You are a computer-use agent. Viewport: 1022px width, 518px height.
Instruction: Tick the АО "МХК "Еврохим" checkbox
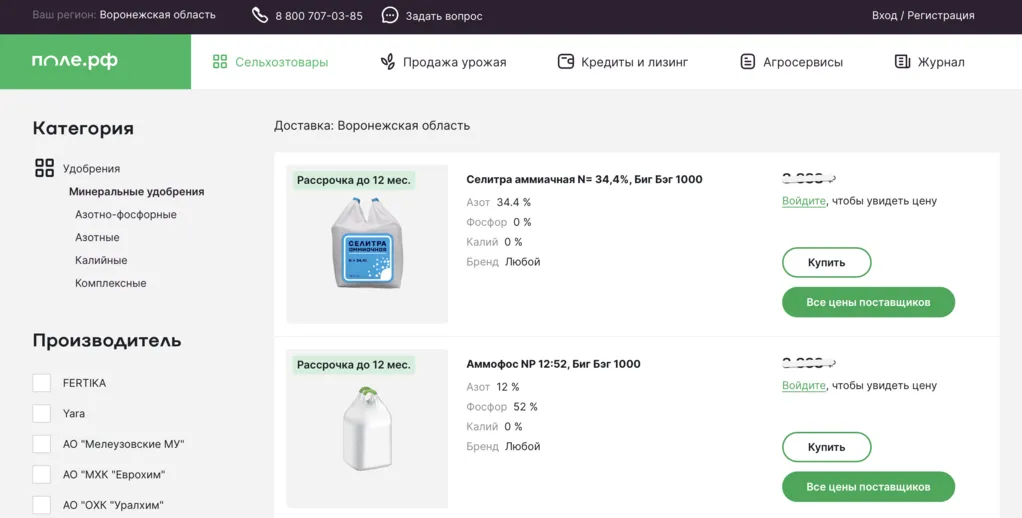(41, 474)
